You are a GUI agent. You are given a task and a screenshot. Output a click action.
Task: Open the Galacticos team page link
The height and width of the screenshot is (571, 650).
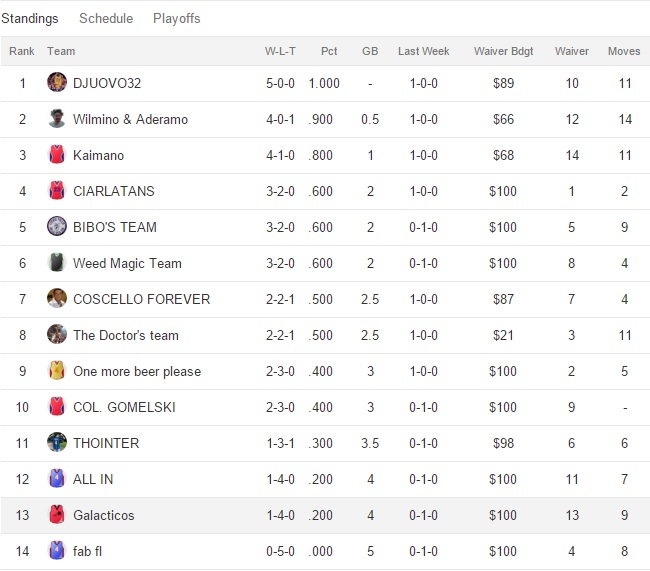[x=103, y=515]
